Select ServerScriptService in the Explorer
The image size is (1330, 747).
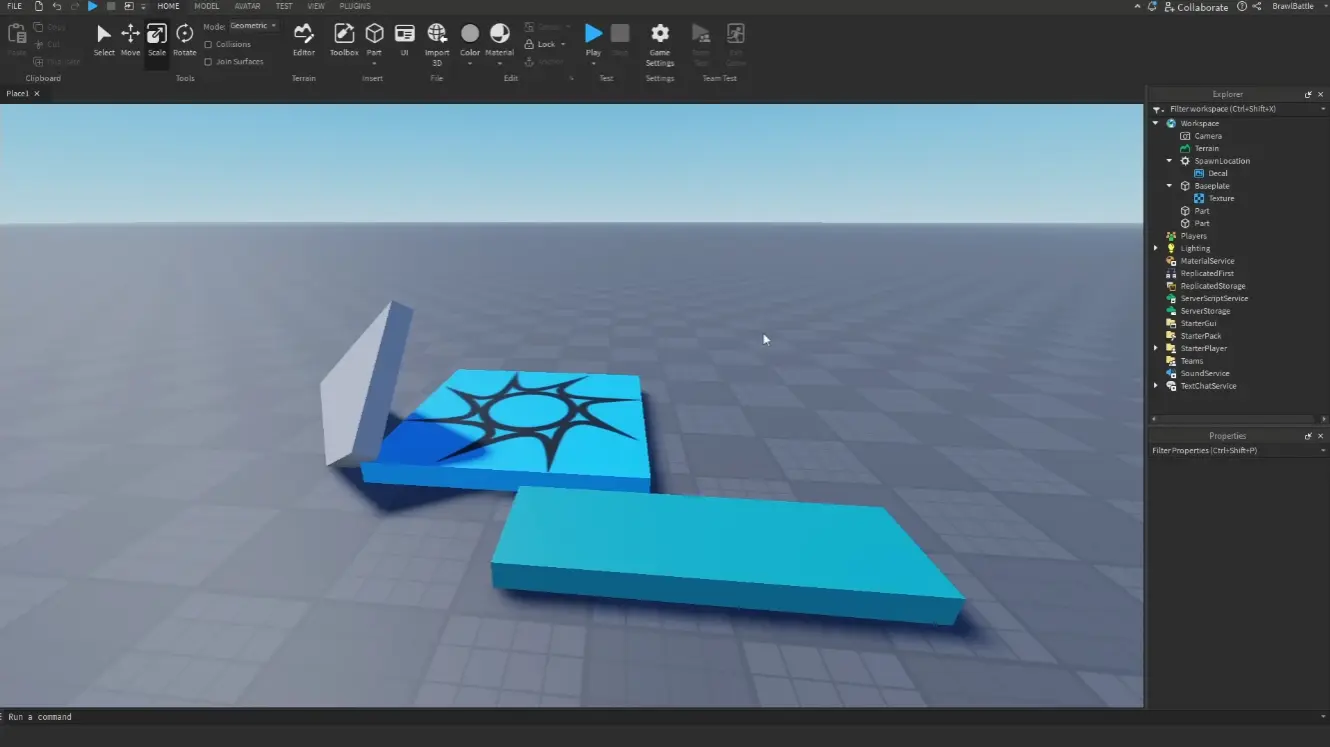pyautogui.click(x=1214, y=298)
